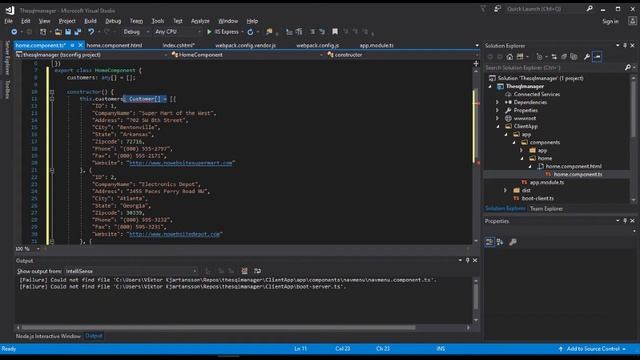Click the Home icon in Solution Explorer
The width and height of the screenshot is (640, 360).
(510, 57)
